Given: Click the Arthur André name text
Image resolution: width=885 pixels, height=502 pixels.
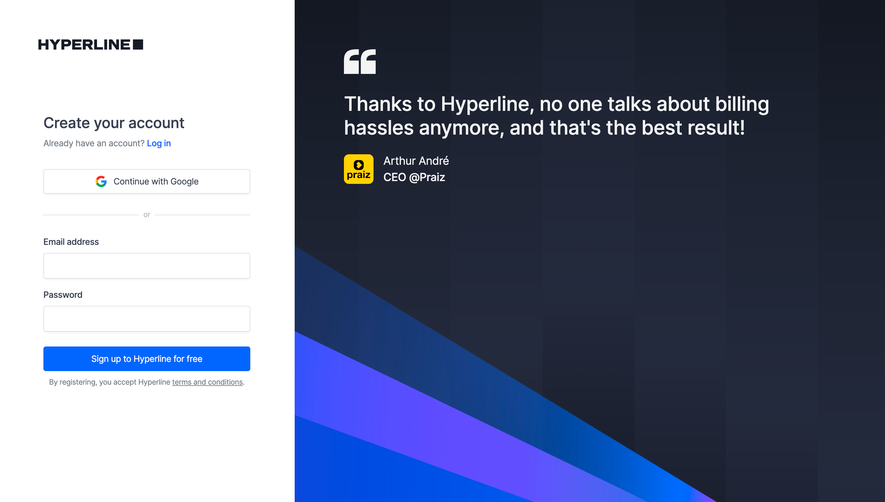Looking at the screenshot, I should point(416,161).
